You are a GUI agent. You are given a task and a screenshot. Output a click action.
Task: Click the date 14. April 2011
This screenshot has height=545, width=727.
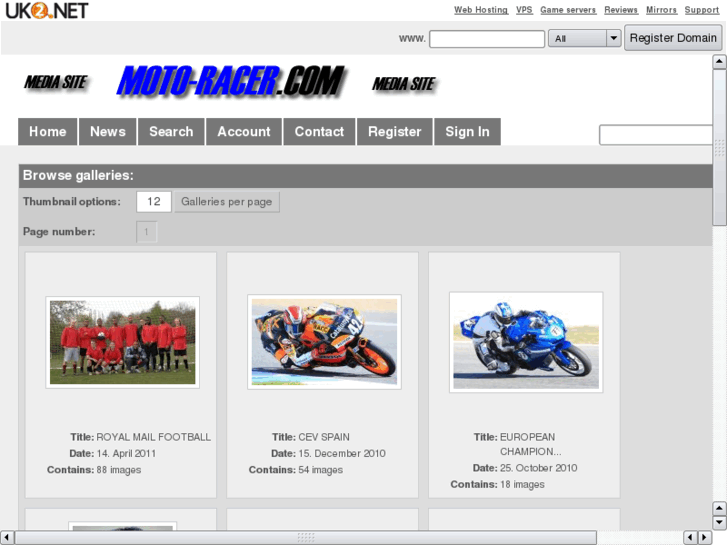pos(127,453)
